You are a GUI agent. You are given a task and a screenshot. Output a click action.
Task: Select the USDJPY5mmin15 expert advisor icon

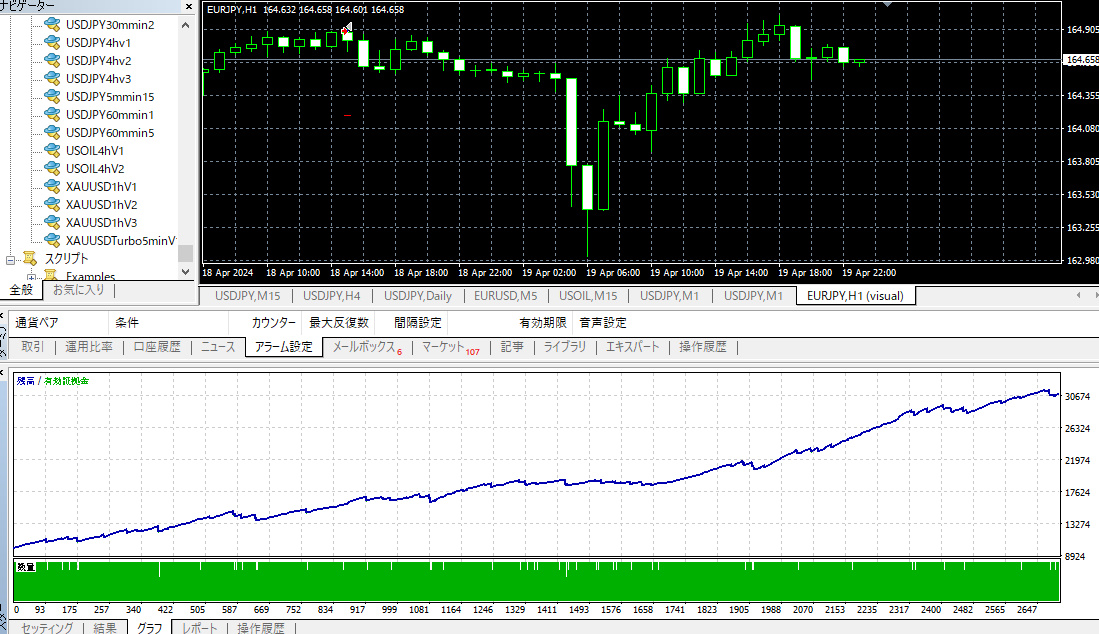pyautogui.click(x=52, y=96)
